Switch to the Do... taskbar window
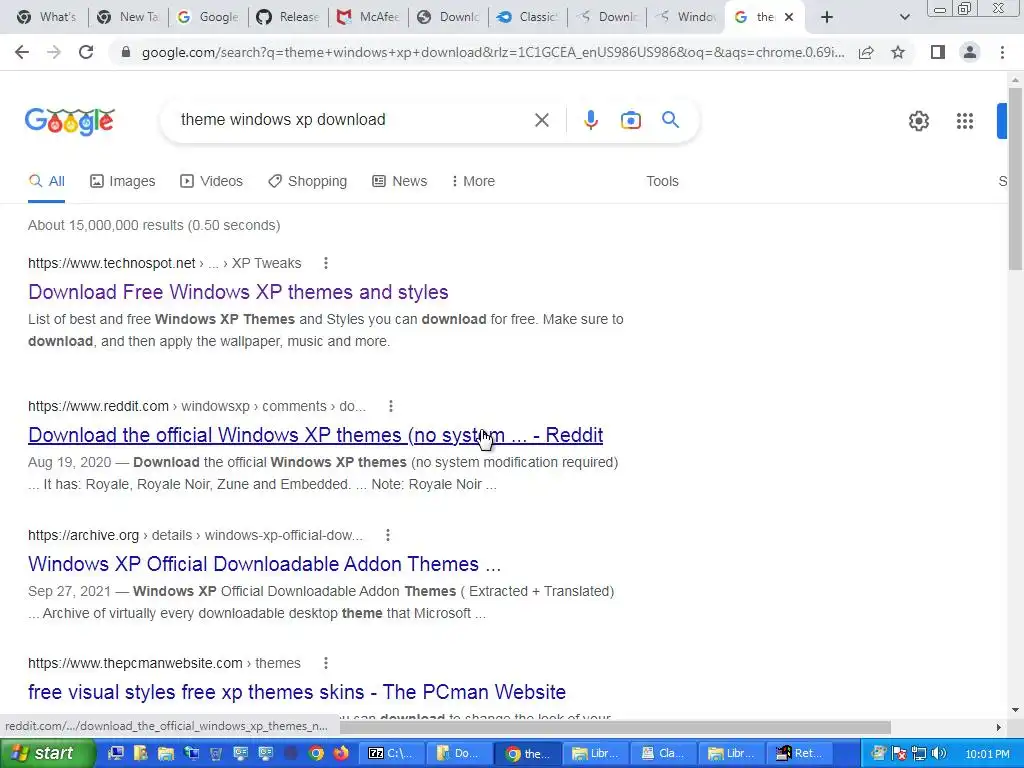The image size is (1024, 768). pos(458,754)
